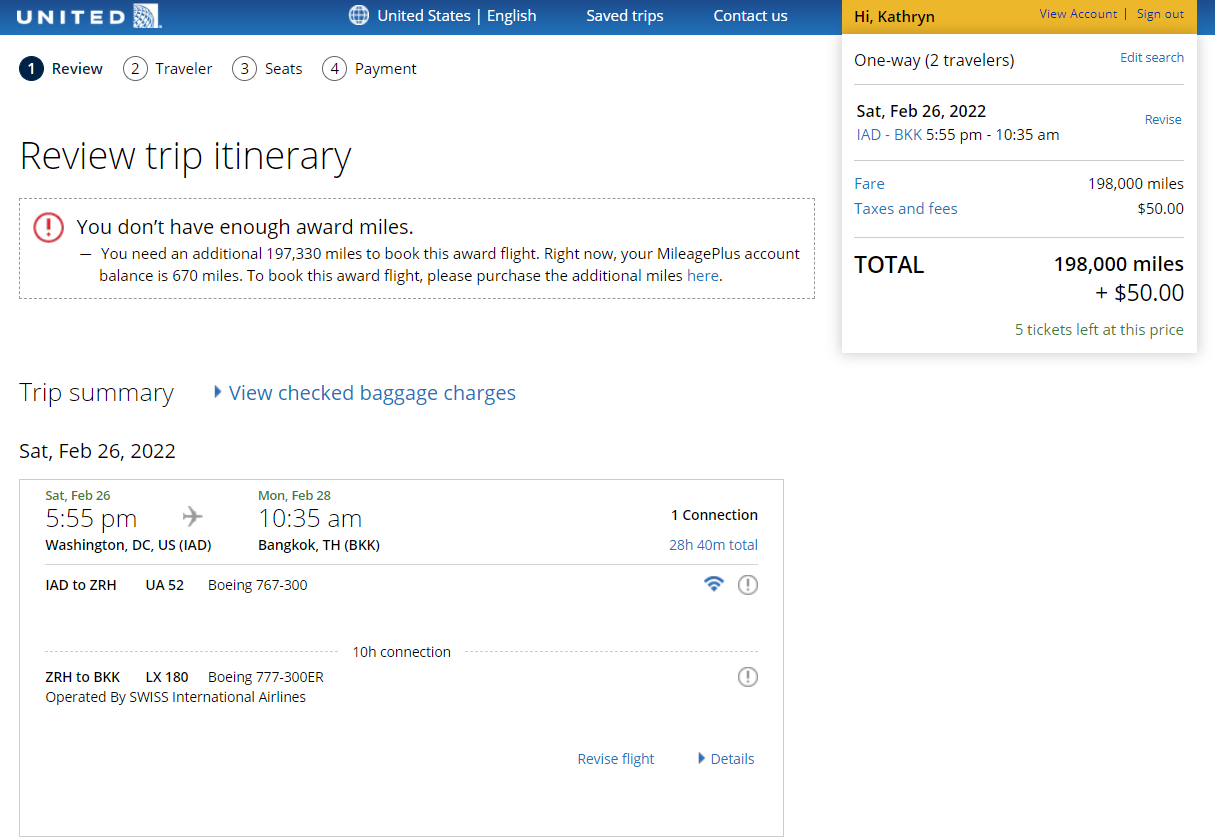Click Revise flight to change your itinerary

point(615,758)
